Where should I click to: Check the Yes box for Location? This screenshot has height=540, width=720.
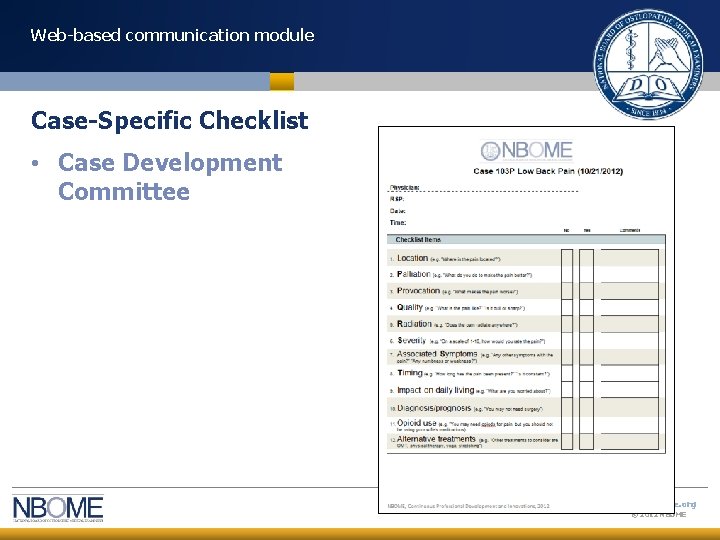tap(586, 258)
